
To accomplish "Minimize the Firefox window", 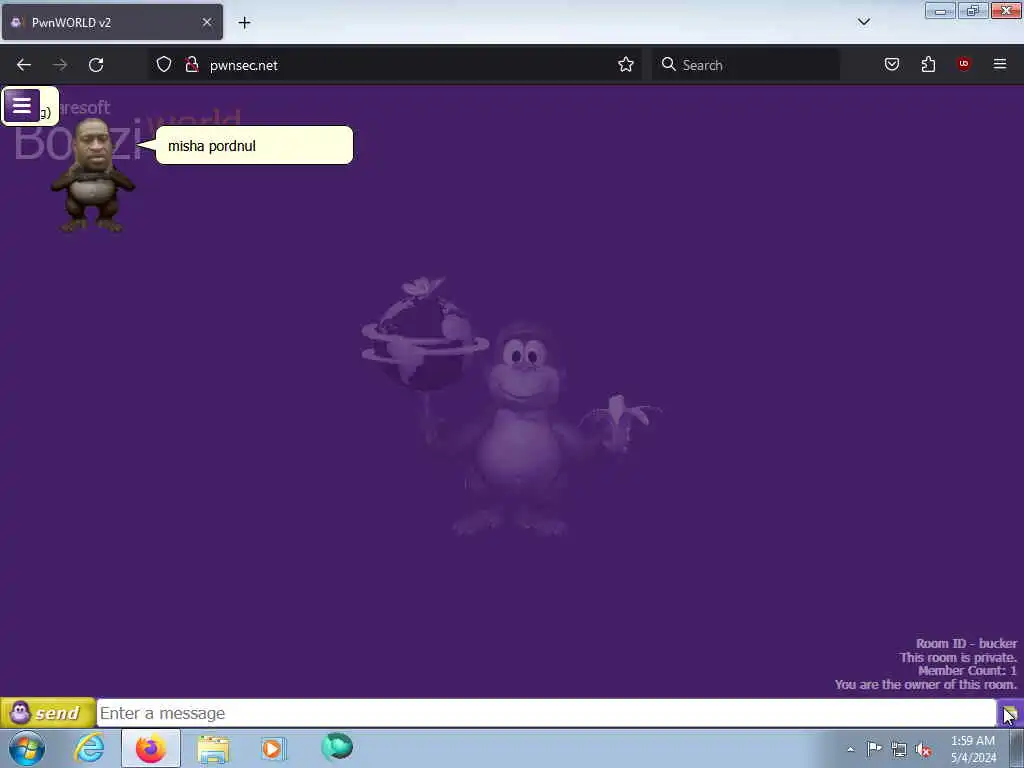I will pyautogui.click(x=940, y=10).
